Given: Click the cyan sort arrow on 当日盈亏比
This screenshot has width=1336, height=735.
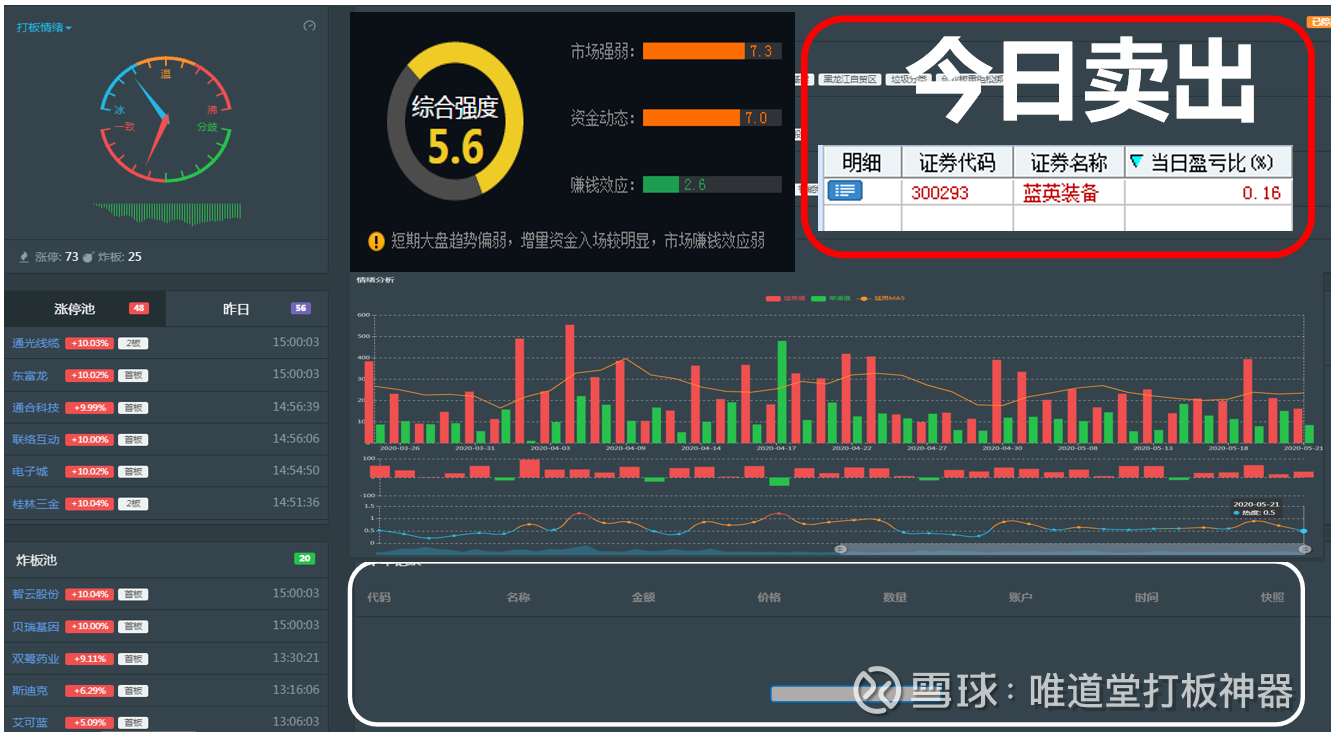Looking at the screenshot, I should pos(1136,161).
